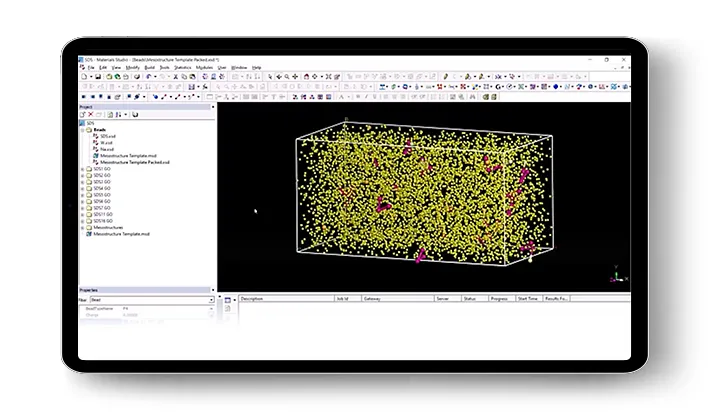Select Na.xsd in the project tree

(x=107, y=149)
